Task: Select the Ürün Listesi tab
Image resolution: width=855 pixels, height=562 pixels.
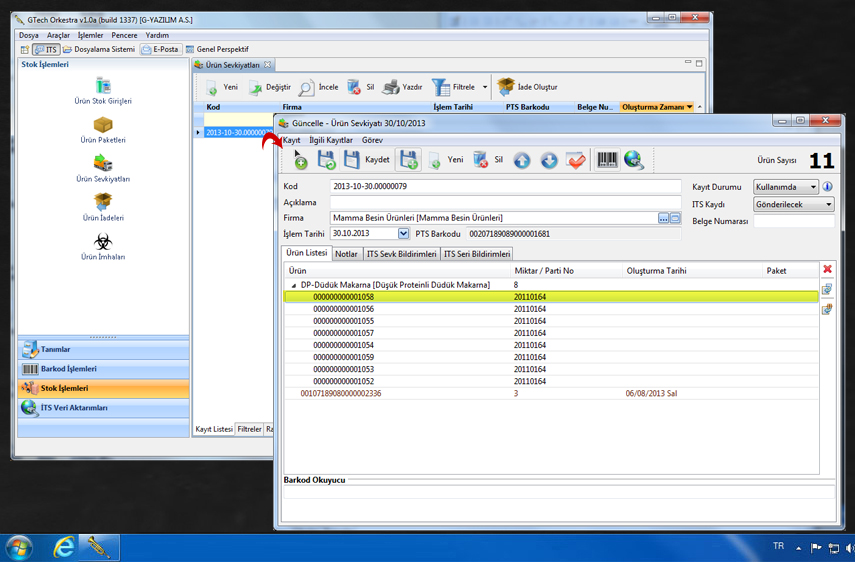Action: (306, 253)
